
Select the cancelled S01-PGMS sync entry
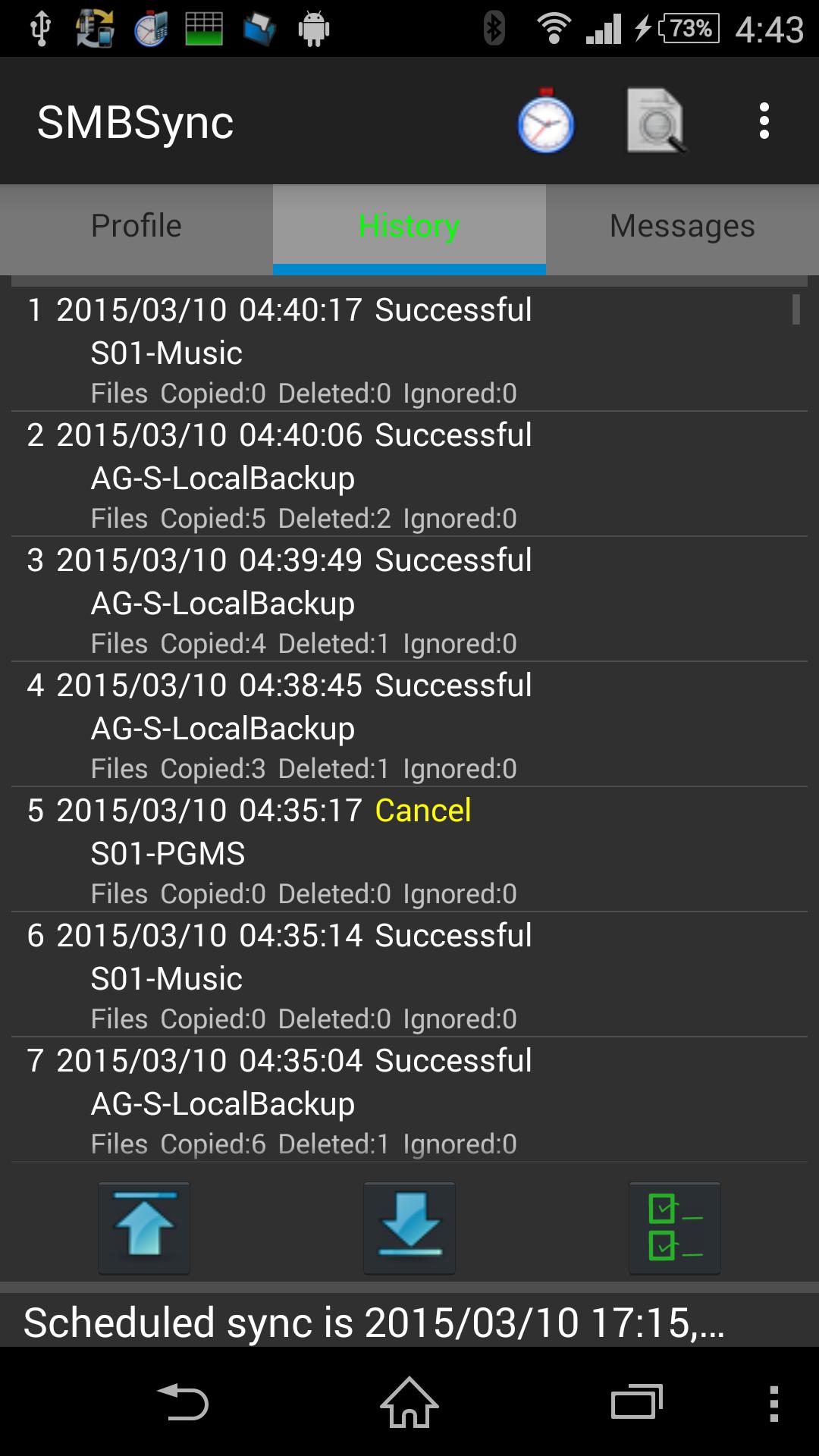coord(303,849)
